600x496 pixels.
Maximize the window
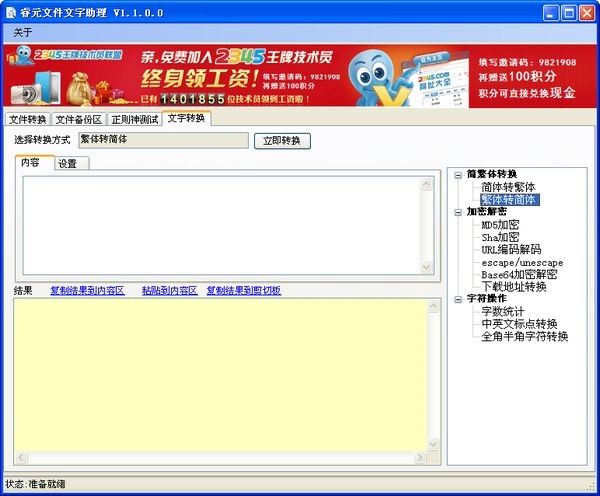pos(569,13)
